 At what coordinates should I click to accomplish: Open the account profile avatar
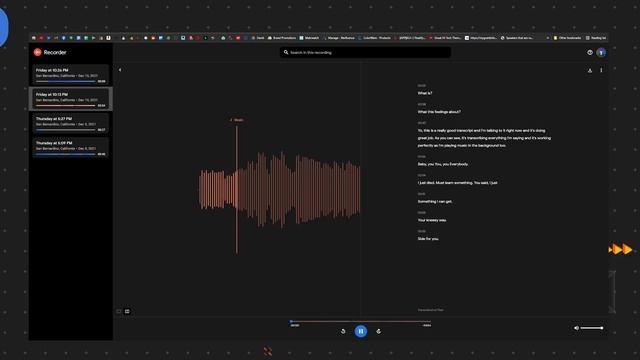[601, 52]
